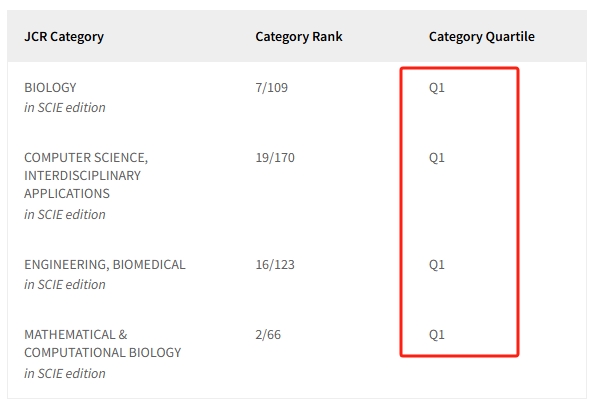This screenshot has width=596, height=405.
Task: Click the Category Rank column header
Action: (299, 37)
